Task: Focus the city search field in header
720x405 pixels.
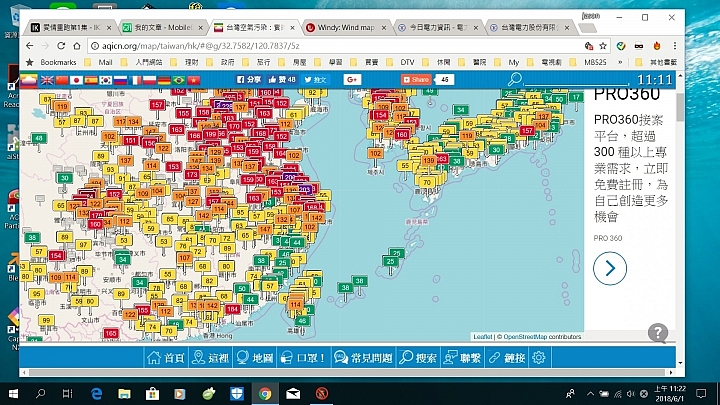Action: point(579,80)
